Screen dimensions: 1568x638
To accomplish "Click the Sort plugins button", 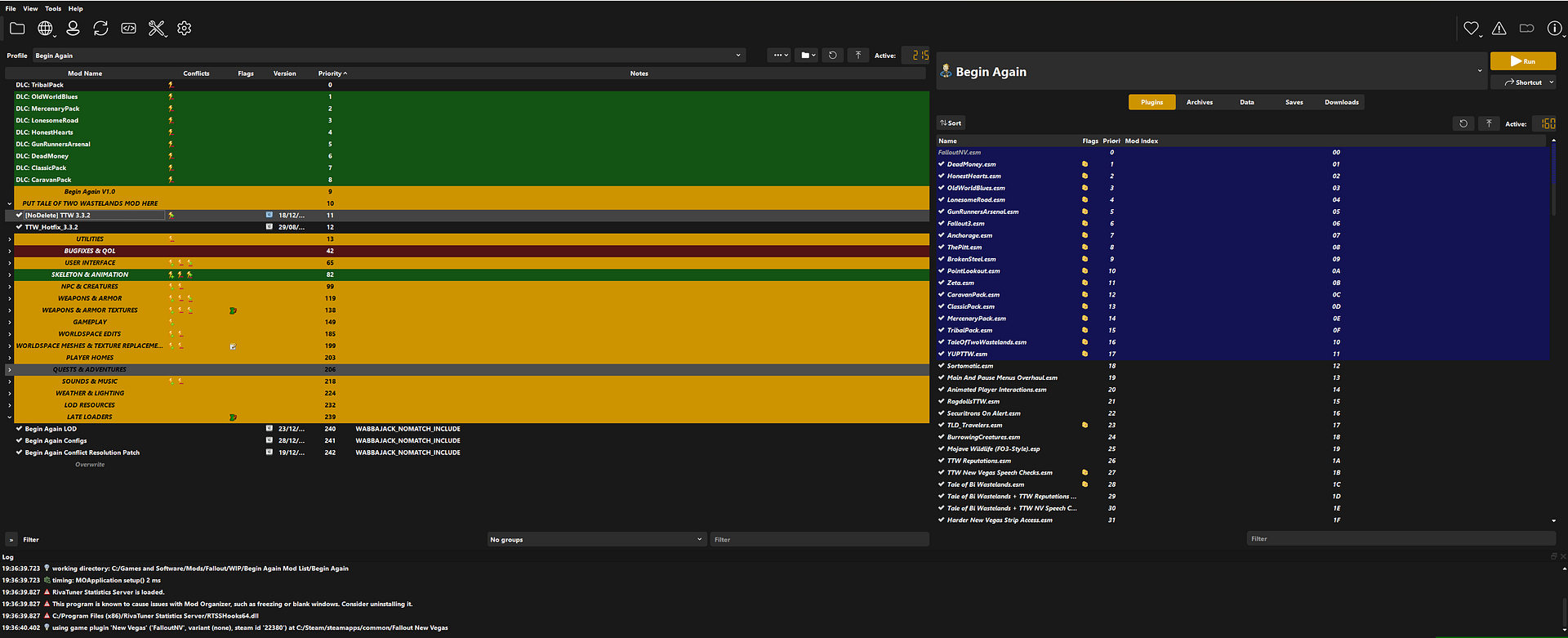I will click(951, 123).
